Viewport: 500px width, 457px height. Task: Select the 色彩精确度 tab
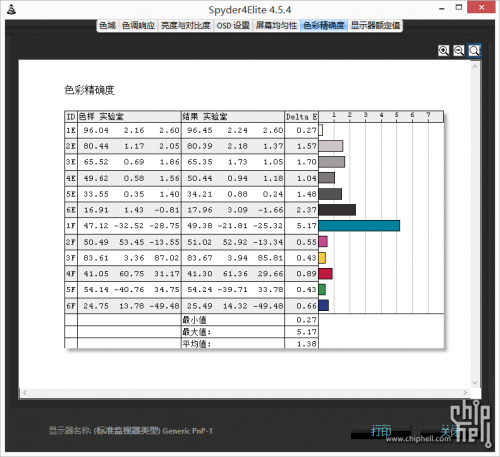[x=324, y=25]
